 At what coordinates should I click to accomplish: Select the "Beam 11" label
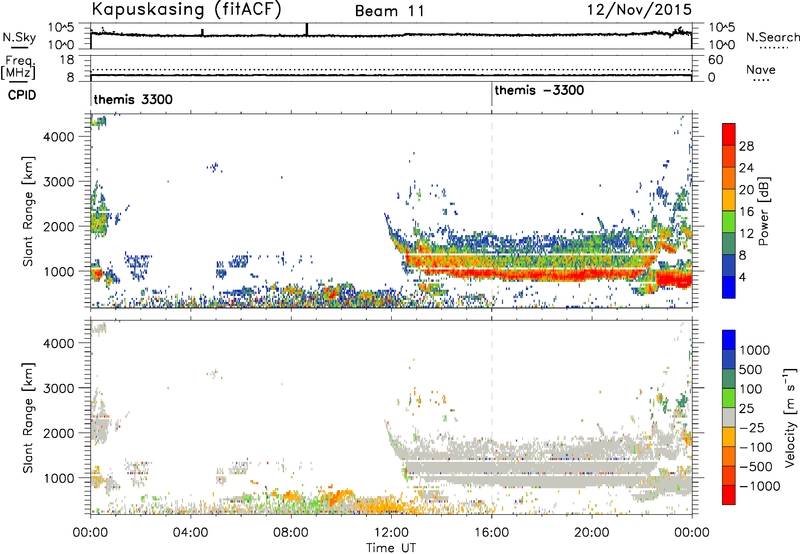point(390,11)
